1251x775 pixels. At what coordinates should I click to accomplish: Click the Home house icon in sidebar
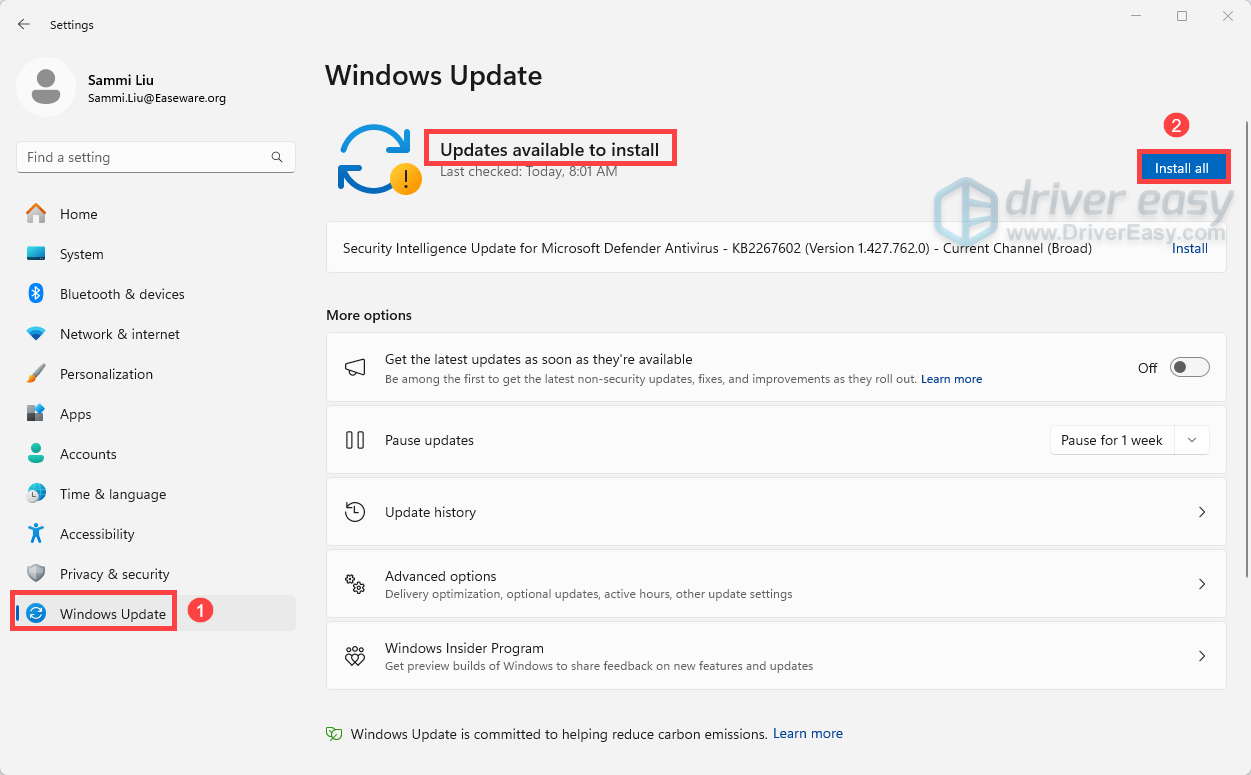[36, 214]
